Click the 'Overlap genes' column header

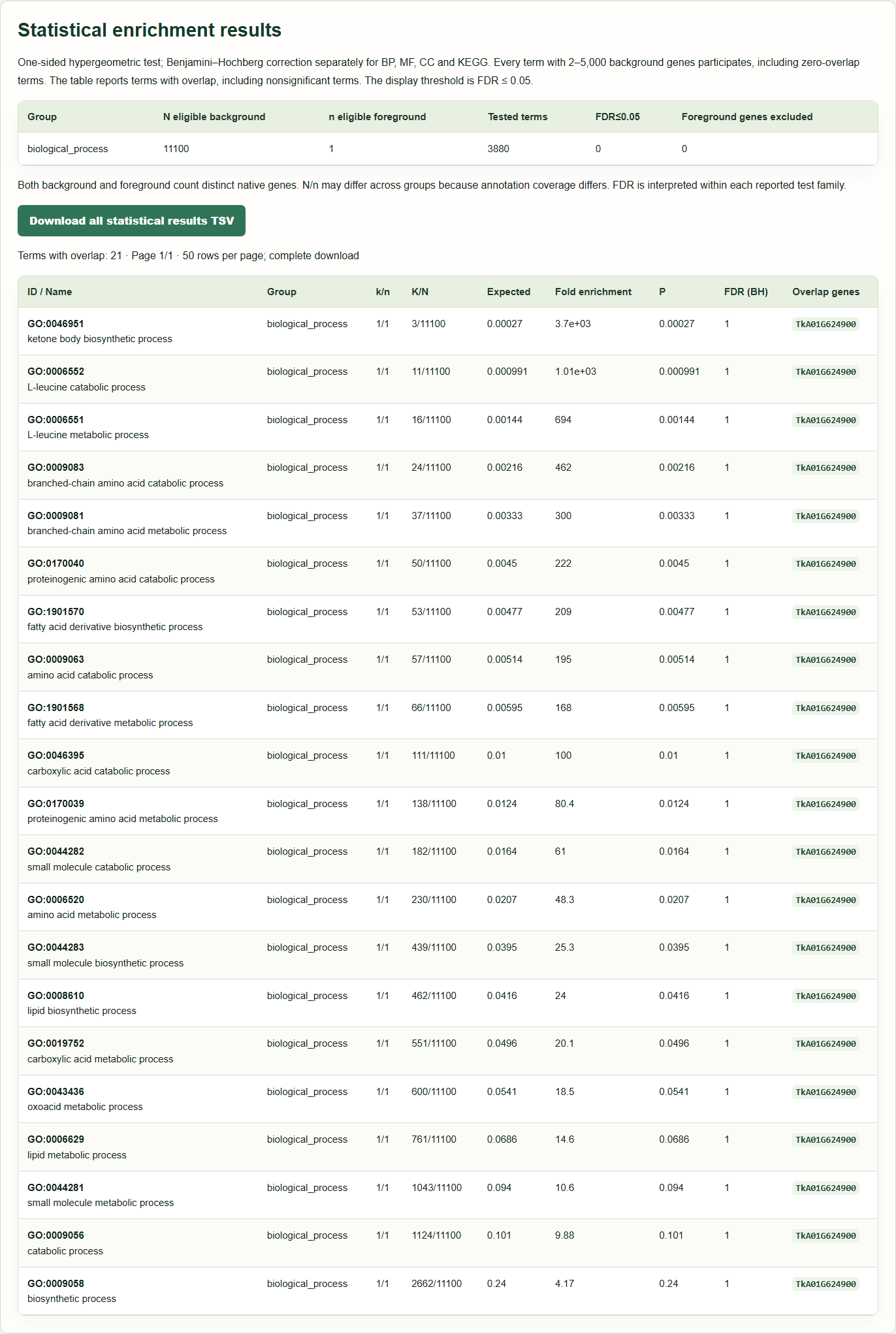click(825, 292)
